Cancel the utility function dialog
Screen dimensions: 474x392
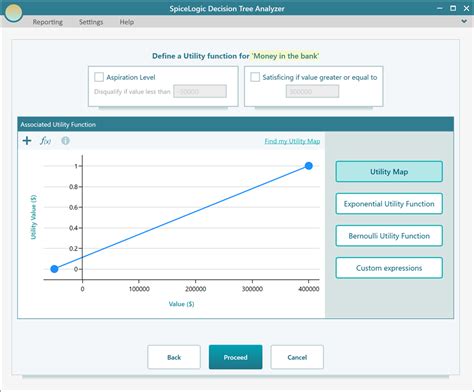297,357
